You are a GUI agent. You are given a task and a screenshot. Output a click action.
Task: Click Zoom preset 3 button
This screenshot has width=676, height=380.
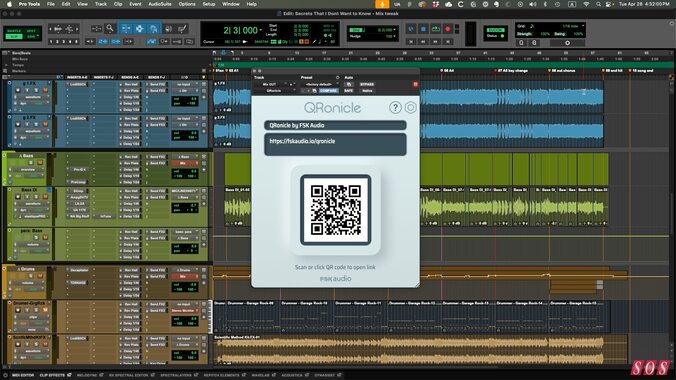(x=64, y=41)
